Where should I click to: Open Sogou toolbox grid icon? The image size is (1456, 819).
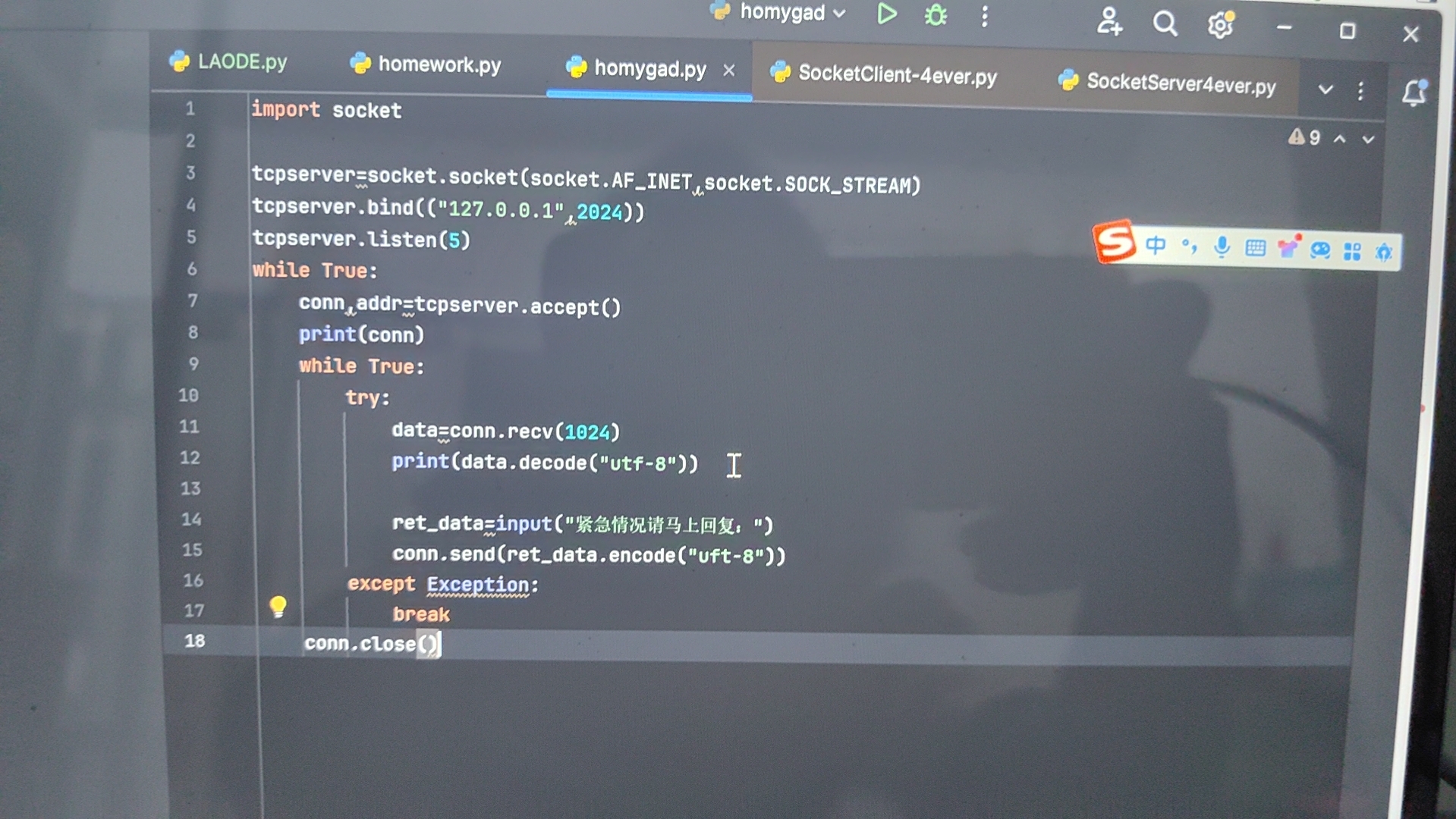(x=1352, y=251)
